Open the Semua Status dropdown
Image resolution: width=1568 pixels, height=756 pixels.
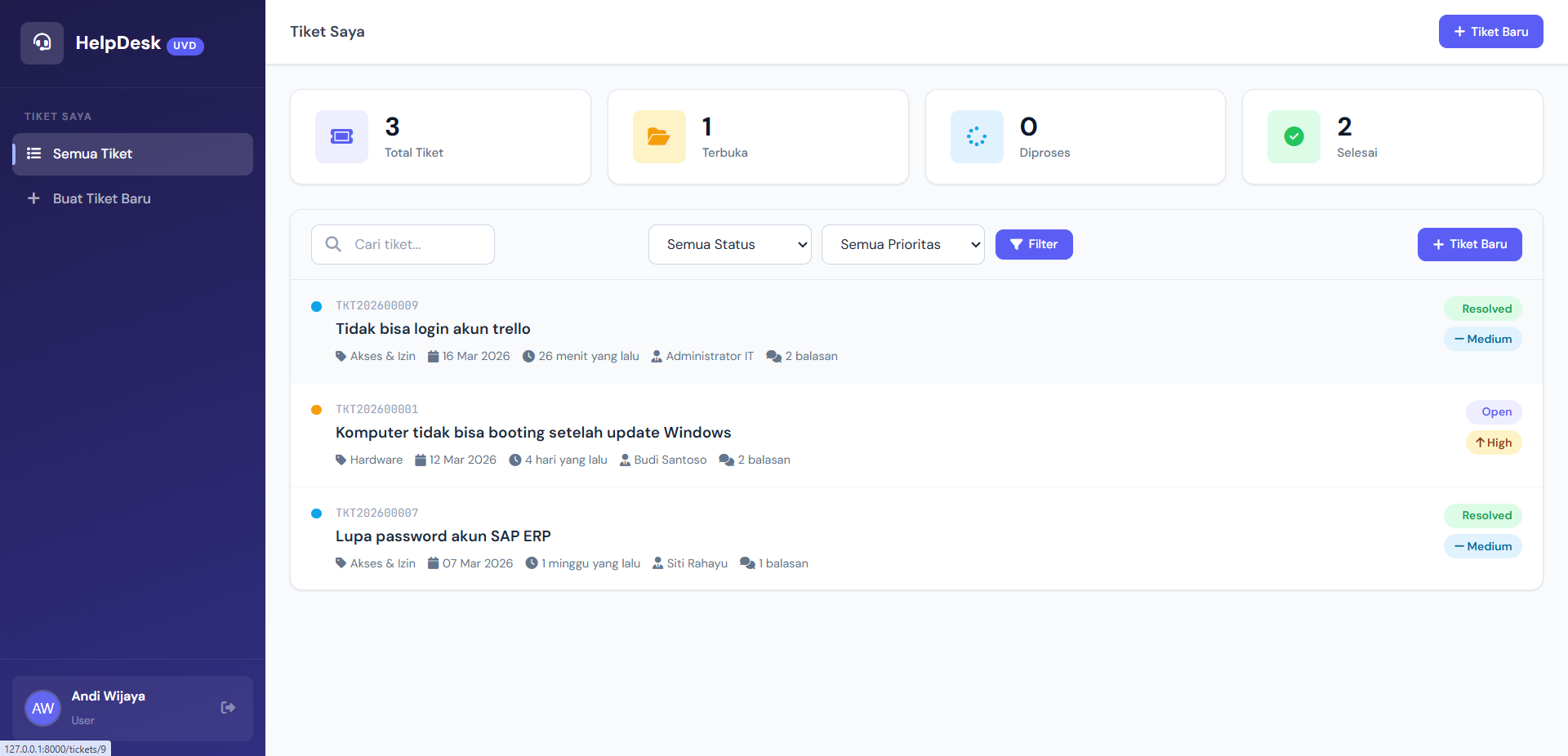coord(729,244)
